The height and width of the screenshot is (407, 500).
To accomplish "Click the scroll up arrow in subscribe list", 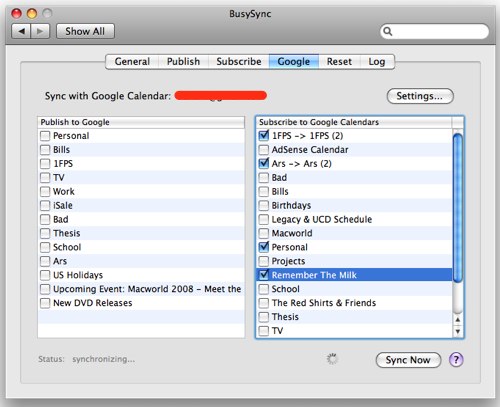I will (458, 319).
